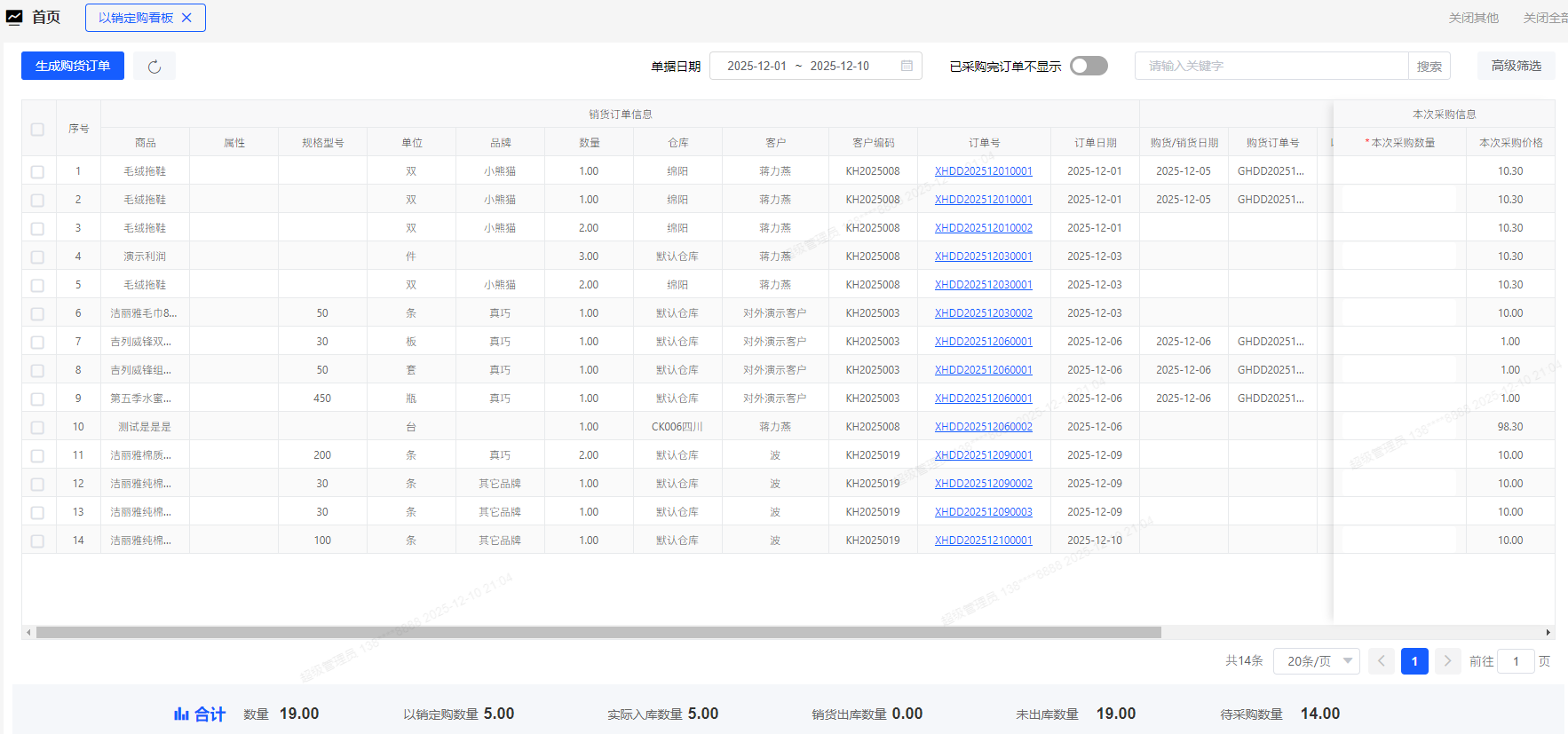Check the select-all header checkbox
The image size is (1568, 734).
tap(37, 130)
